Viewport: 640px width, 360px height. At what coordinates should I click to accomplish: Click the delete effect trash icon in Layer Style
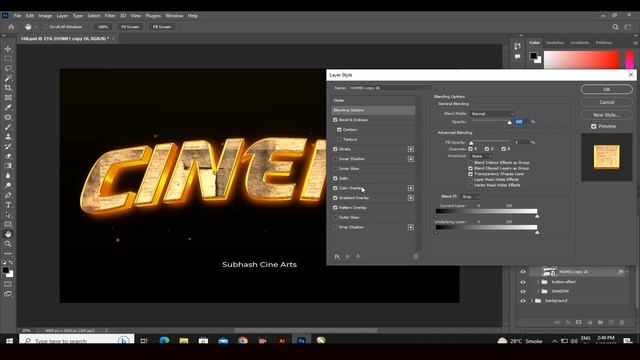click(416, 256)
